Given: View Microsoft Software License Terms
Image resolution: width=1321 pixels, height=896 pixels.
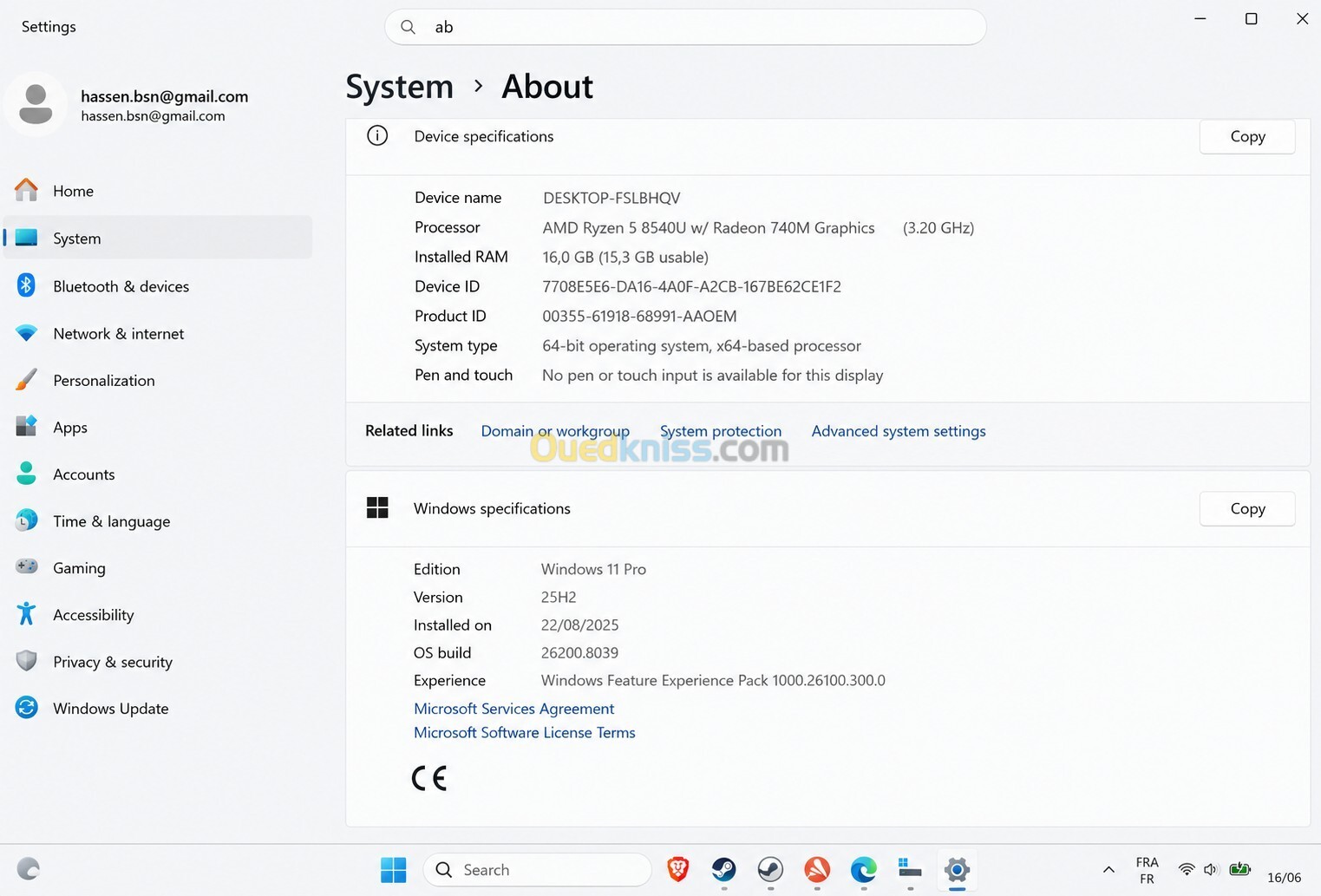Looking at the screenshot, I should 524,733.
